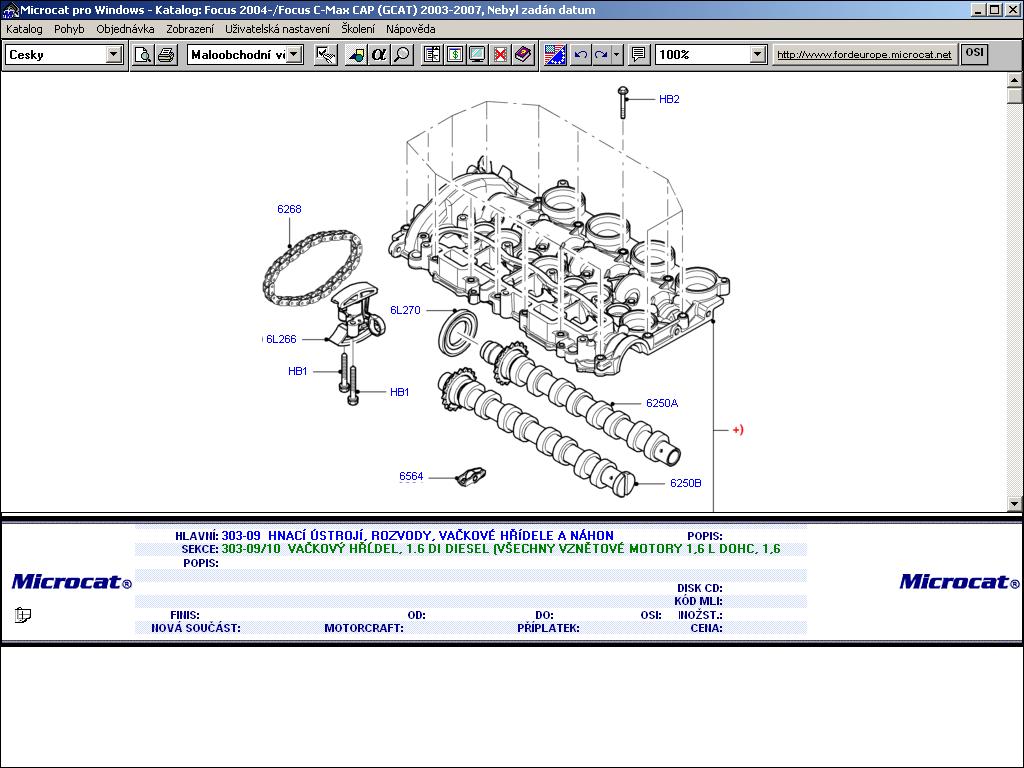
Task: Open the Katalog menu
Action: [24, 29]
